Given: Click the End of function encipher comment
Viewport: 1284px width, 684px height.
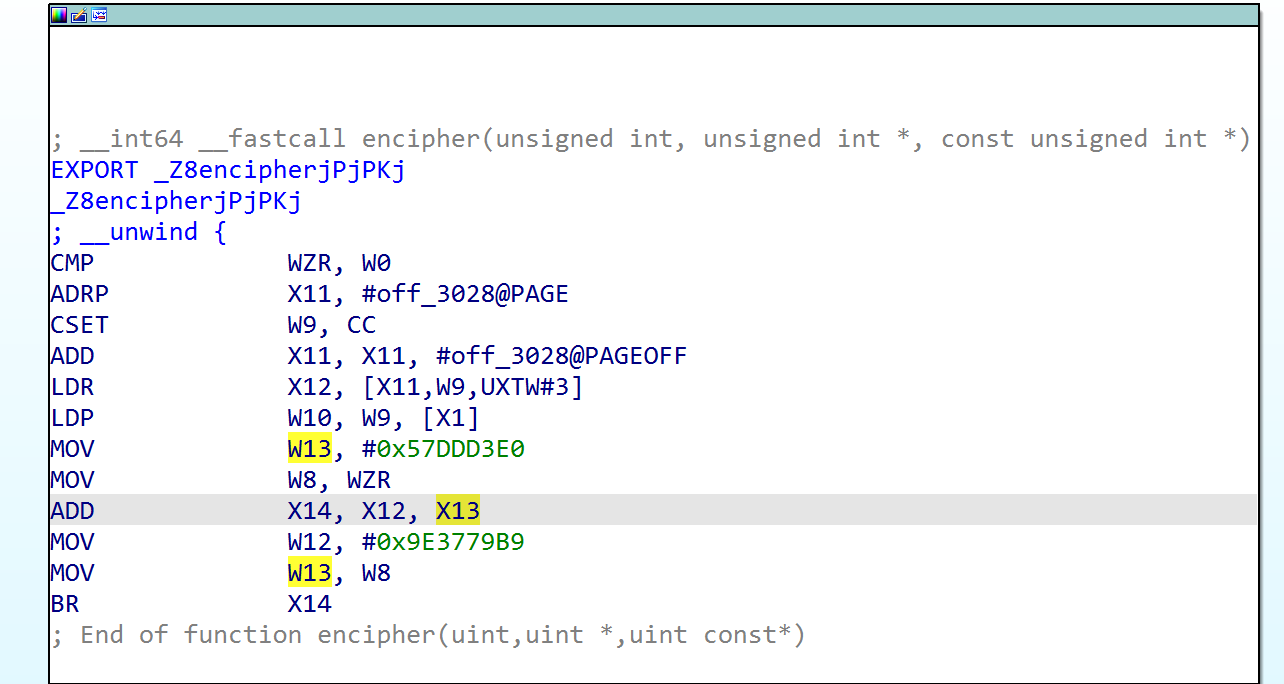Looking at the screenshot, I should click(428, 635).
